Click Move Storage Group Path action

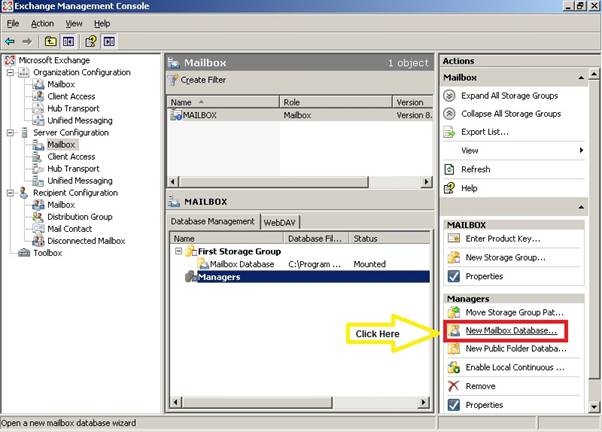pos(514,312)
